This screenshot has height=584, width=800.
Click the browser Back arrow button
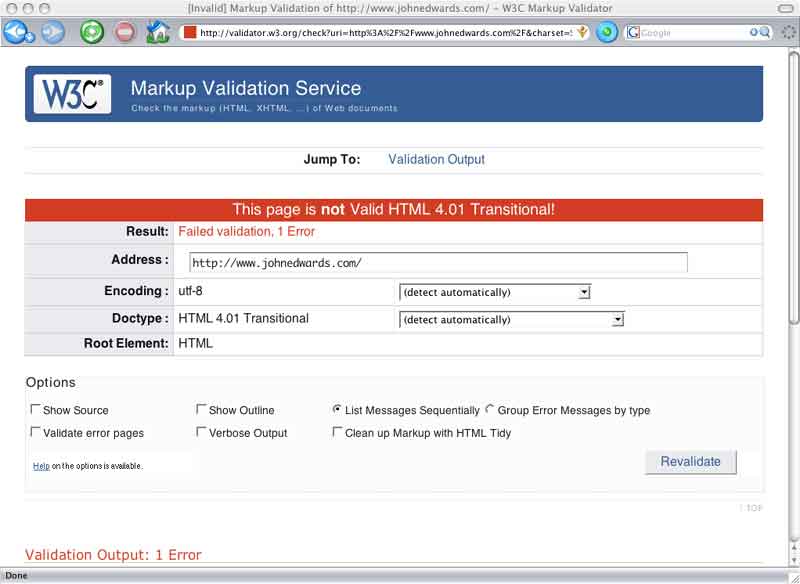[x=14, y=32]
